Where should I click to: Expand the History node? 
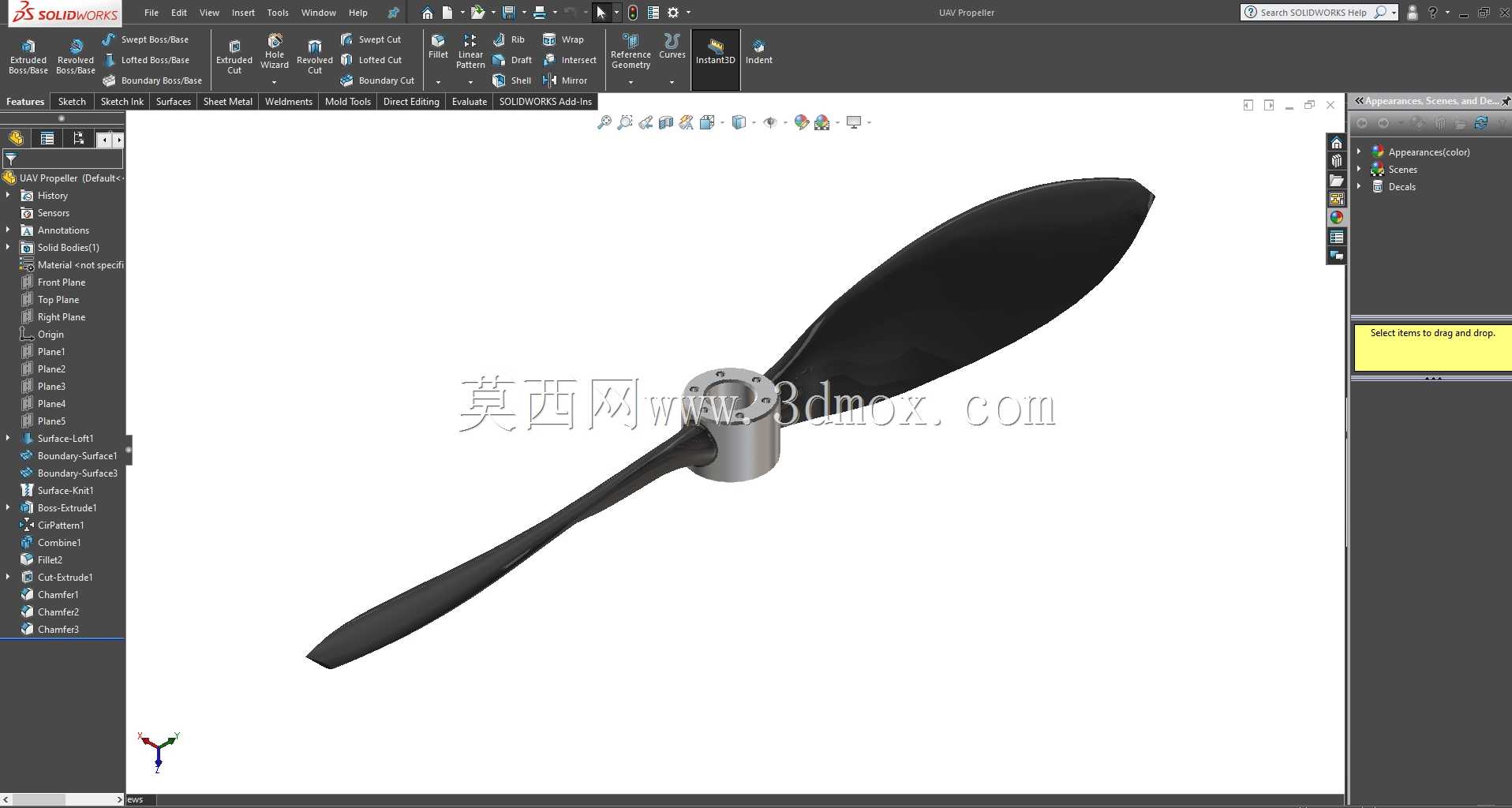tap(8, 195)
